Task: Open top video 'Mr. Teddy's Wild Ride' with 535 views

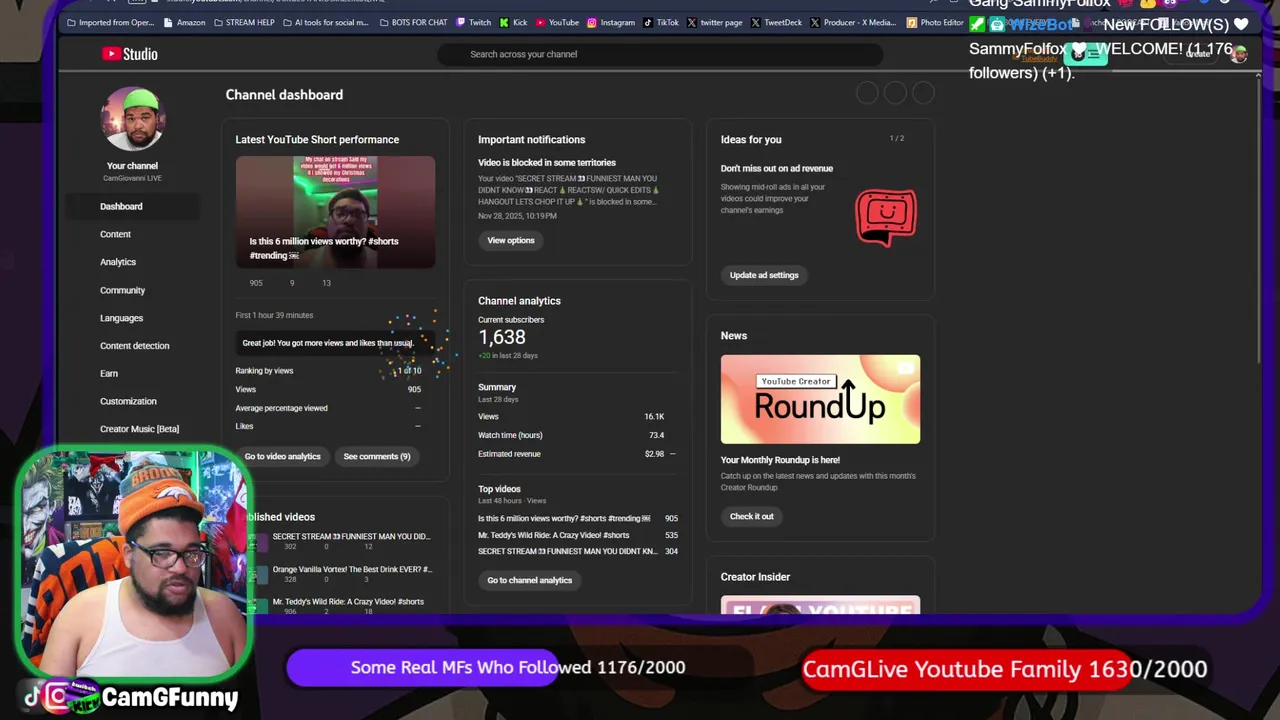Action: tap(553, 535)
